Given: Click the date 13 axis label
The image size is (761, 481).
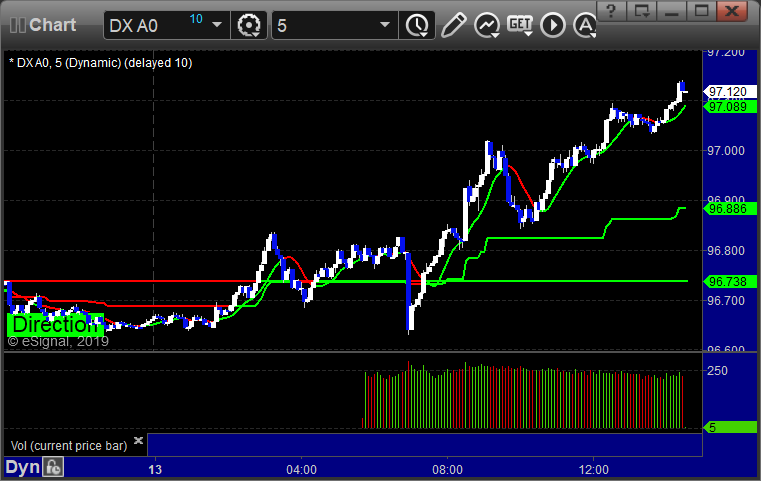Looking at the screenshot, I should click(155, 470).
